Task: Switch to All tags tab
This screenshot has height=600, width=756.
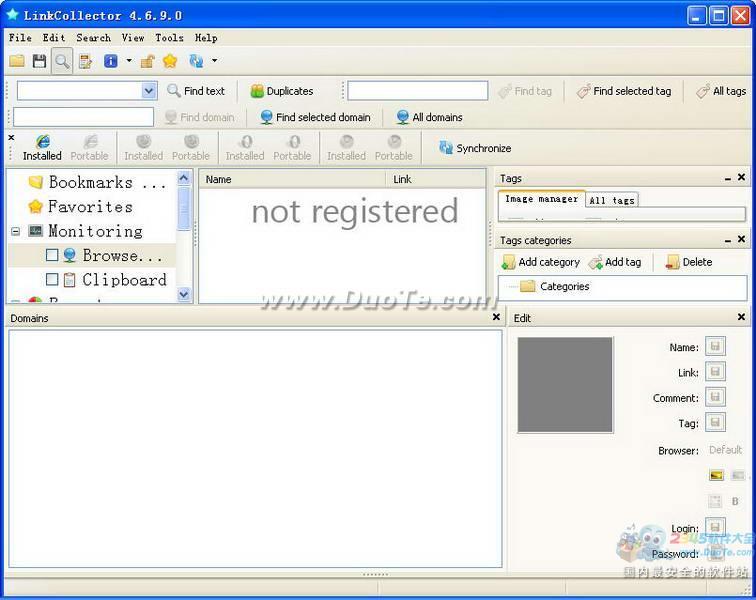Action: [612, 200]
